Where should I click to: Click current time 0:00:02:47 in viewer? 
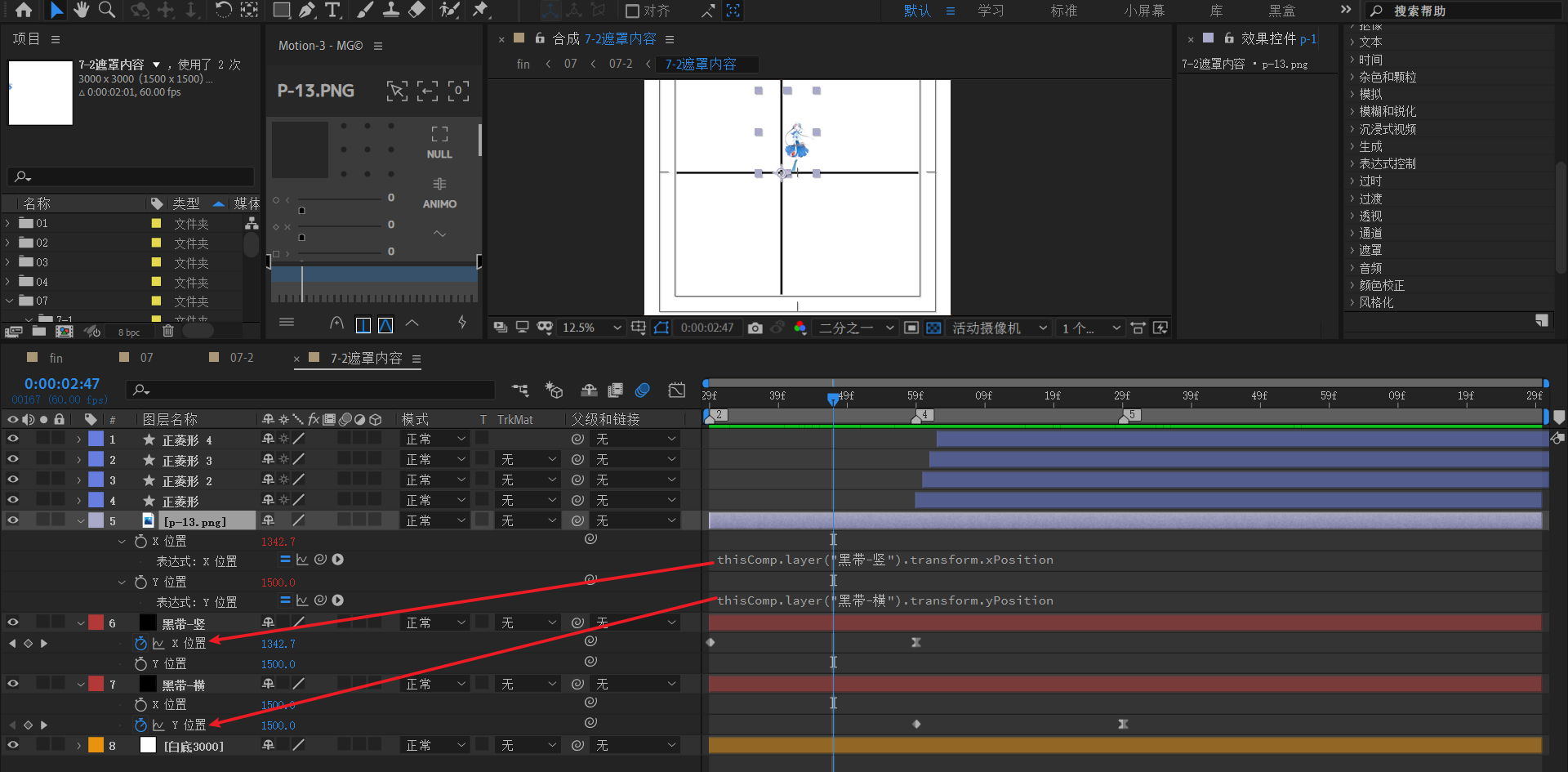click(707, 328)
